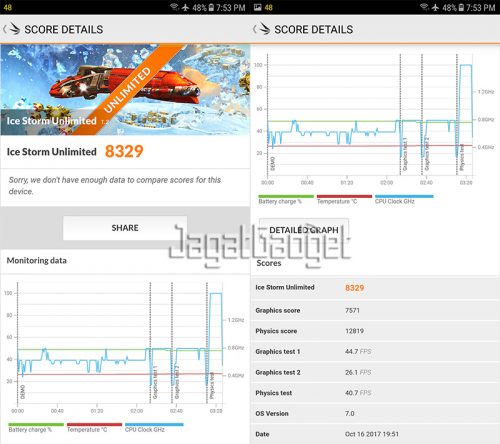Tap the Ice Storm Unlimited banner image
Image resolution: width=500 pixels, height=444 pixels.
click(125, 90)
